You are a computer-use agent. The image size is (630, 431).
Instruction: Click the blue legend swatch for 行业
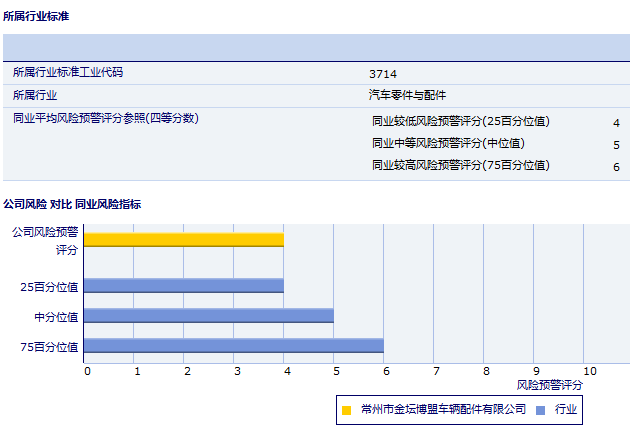pos(540,409)
